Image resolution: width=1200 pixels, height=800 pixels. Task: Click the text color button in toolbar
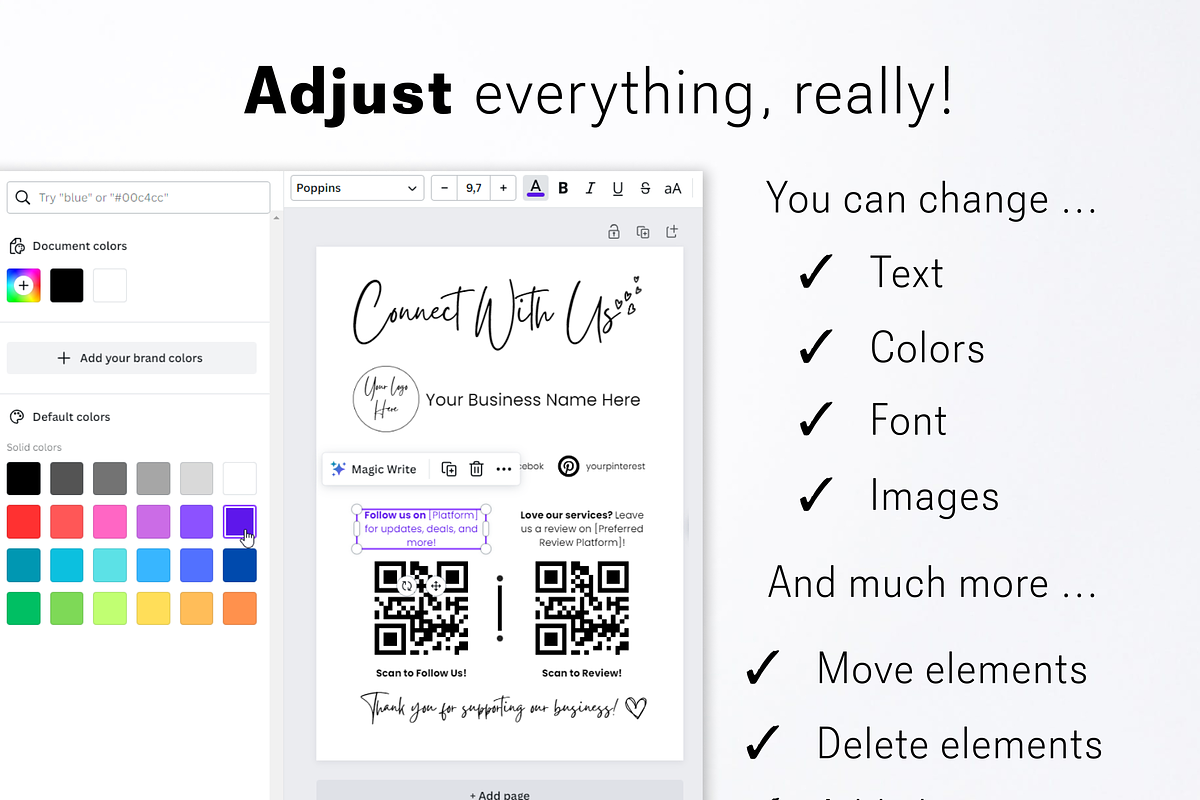tap(536, 188)
